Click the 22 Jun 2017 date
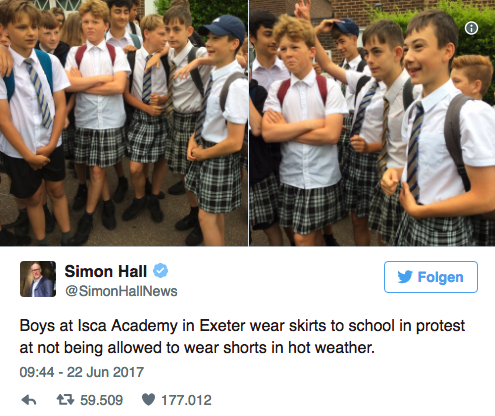This screenshot has width=495, height=416. tap(105, 372)
